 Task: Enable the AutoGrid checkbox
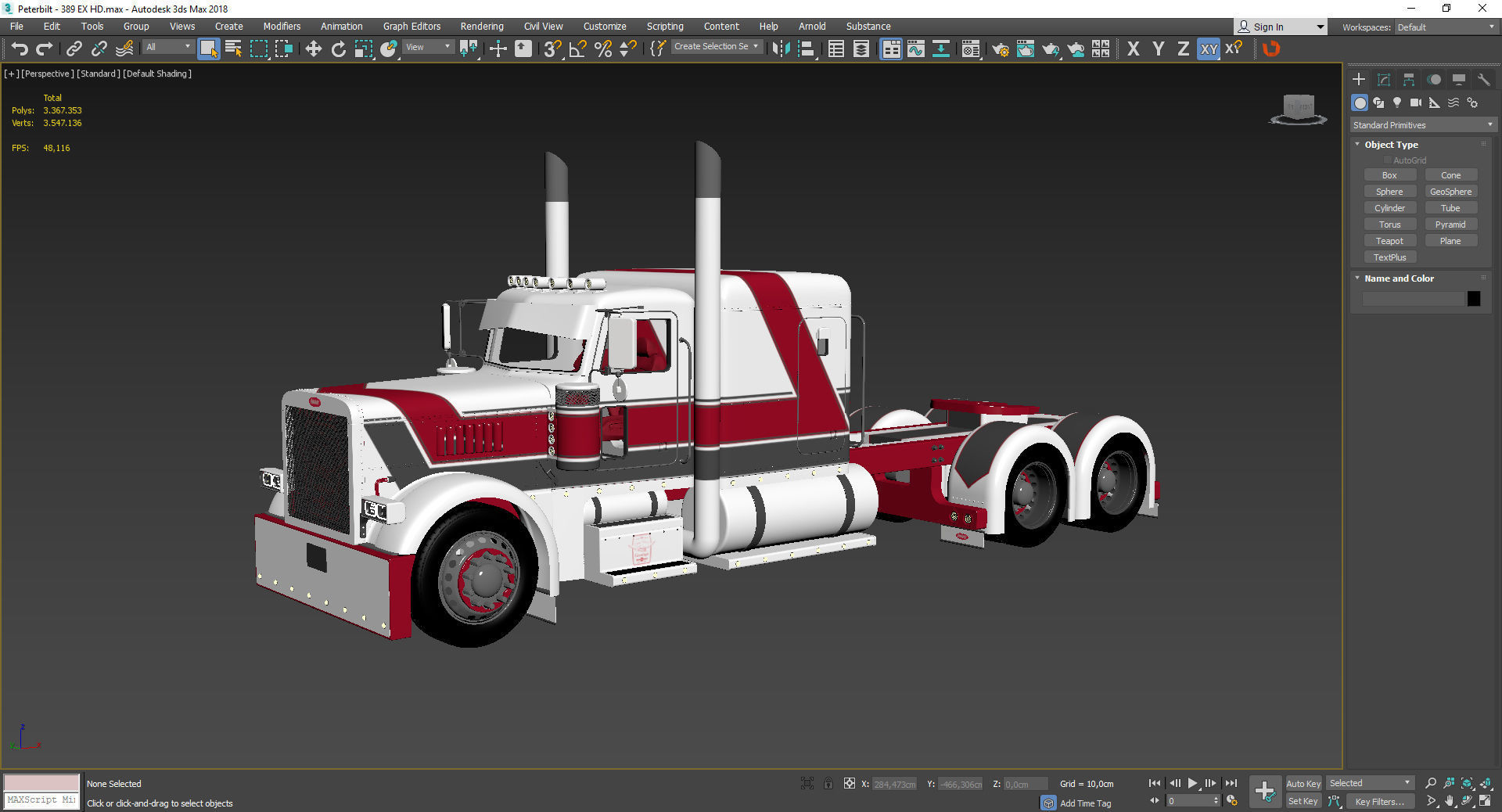[1388, 160]
